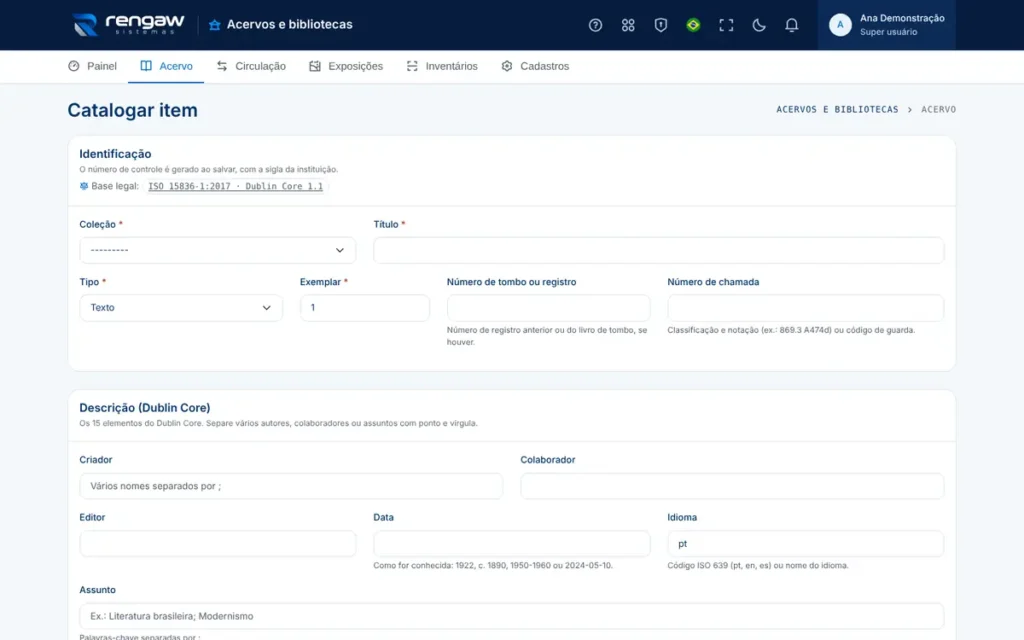Click the Rengaw Sistemas logo

[x=128, y=25]
